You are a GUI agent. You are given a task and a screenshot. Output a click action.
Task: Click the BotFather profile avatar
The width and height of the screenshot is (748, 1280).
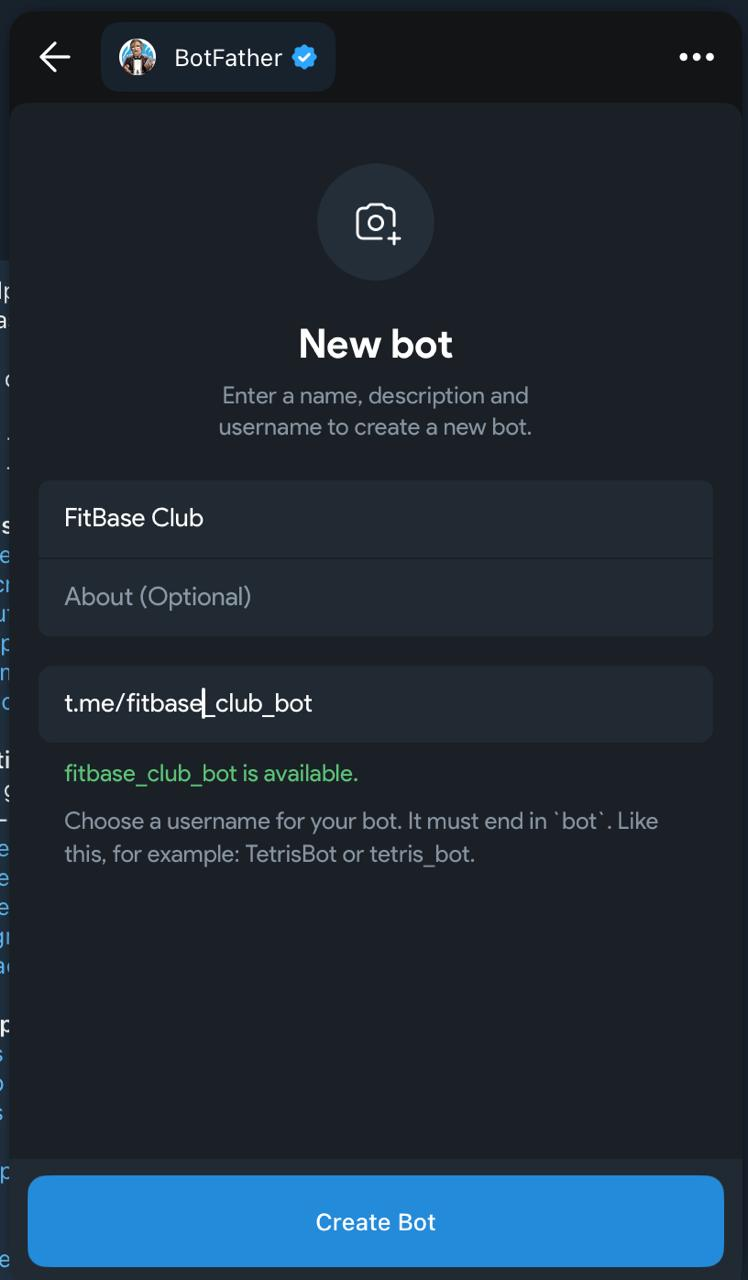point(138,57)
